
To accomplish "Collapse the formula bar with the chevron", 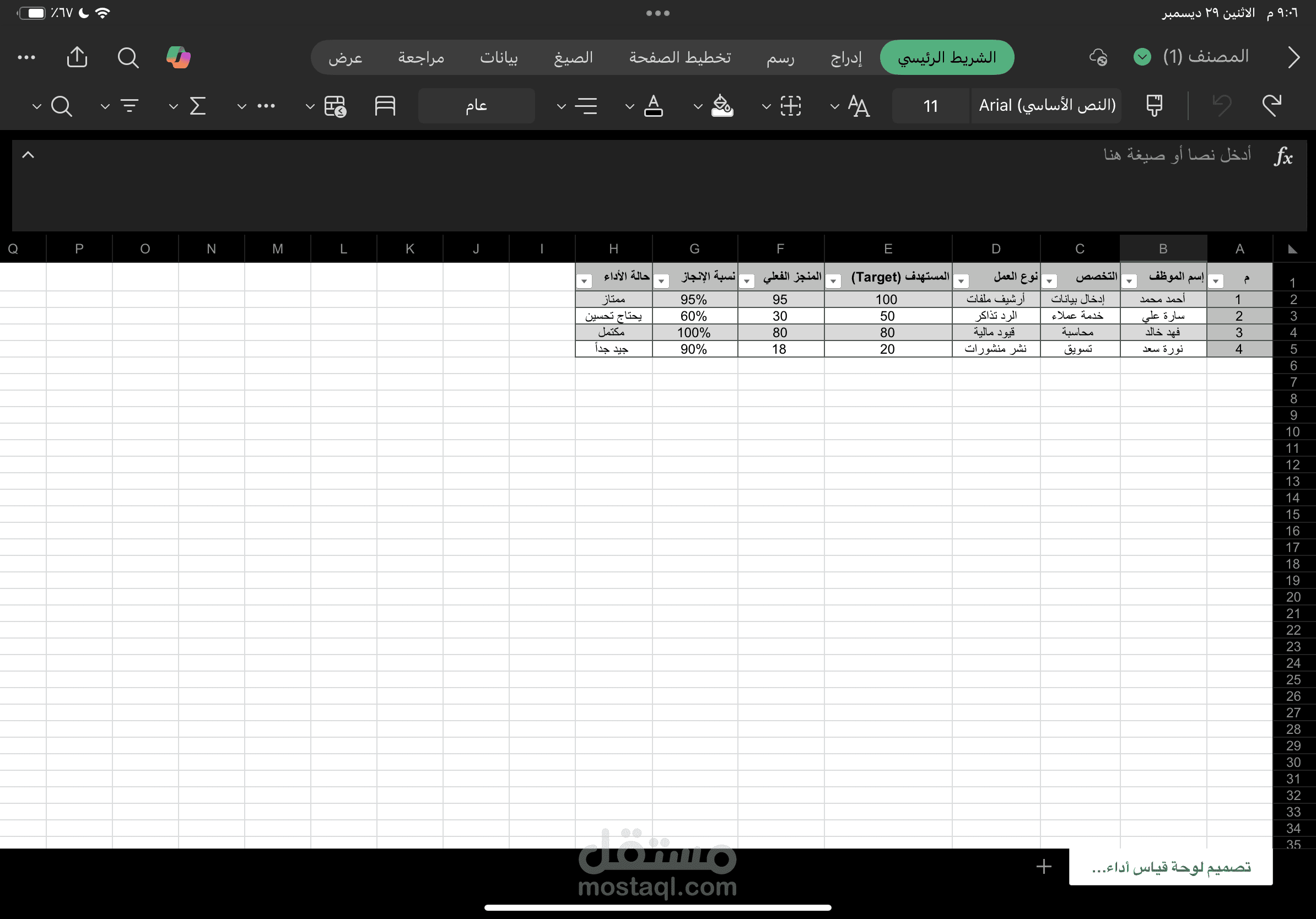I will tap(28, 155).
